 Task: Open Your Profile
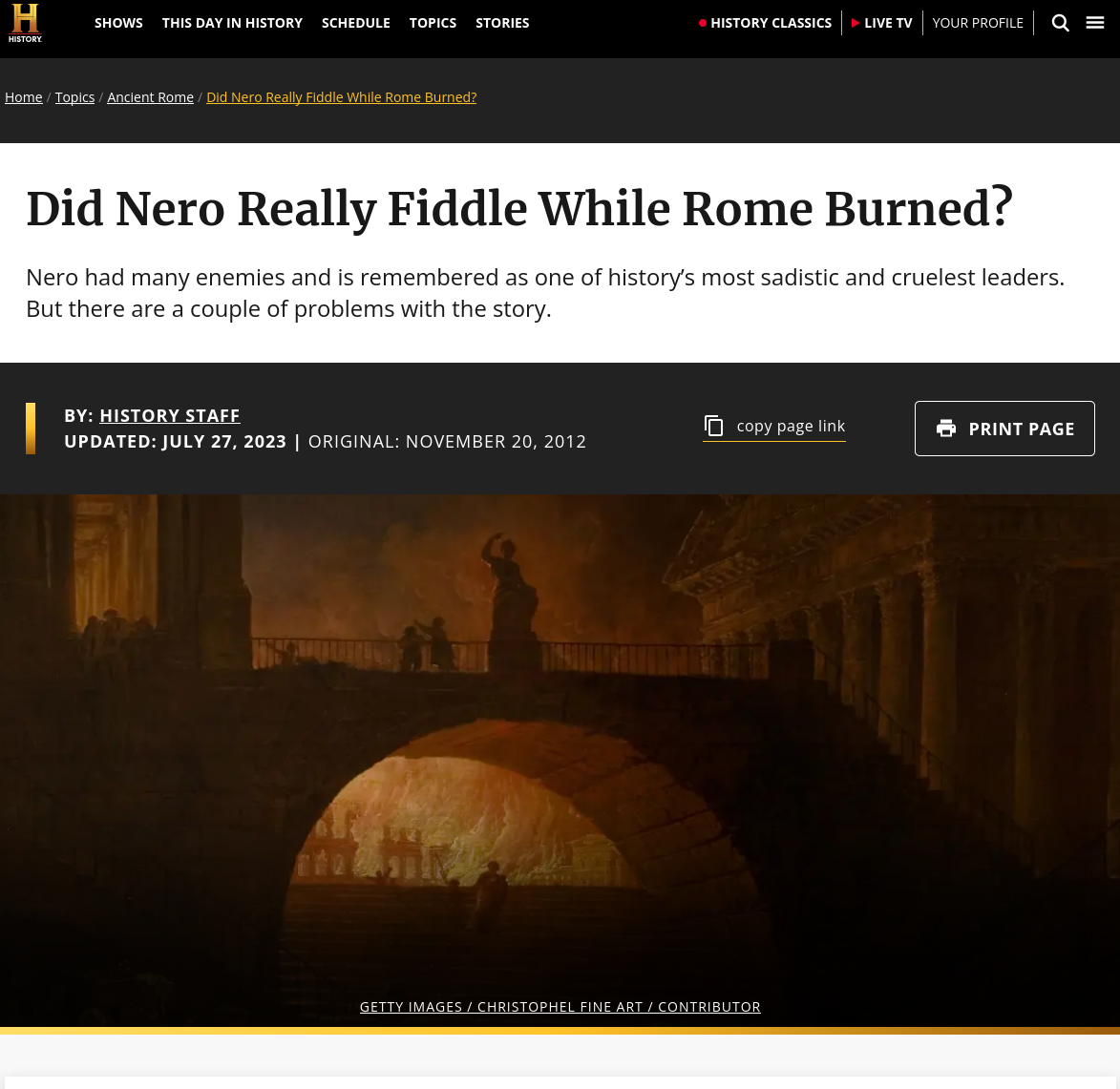point(977,23)
